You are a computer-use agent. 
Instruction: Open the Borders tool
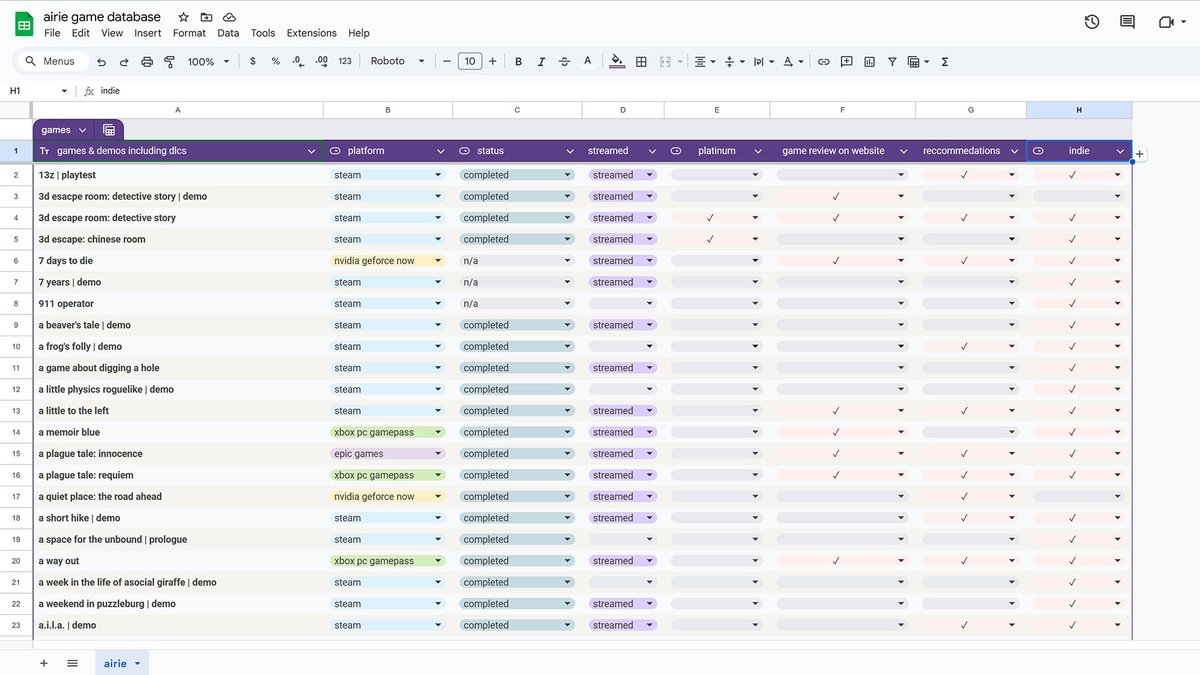pos(641,62)
